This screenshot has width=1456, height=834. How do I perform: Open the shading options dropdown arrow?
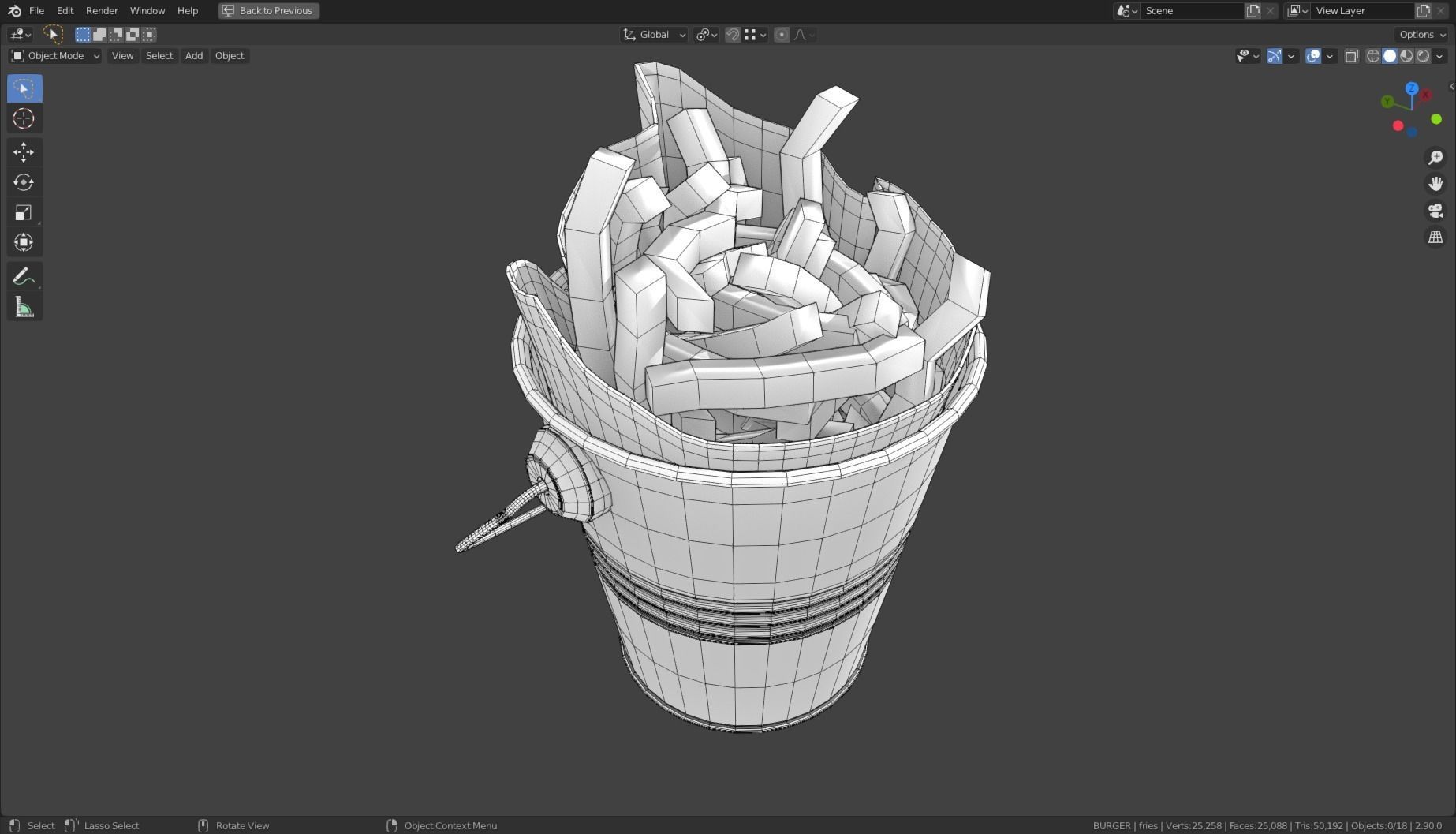pyautogui.click(x=1440, y=56)
